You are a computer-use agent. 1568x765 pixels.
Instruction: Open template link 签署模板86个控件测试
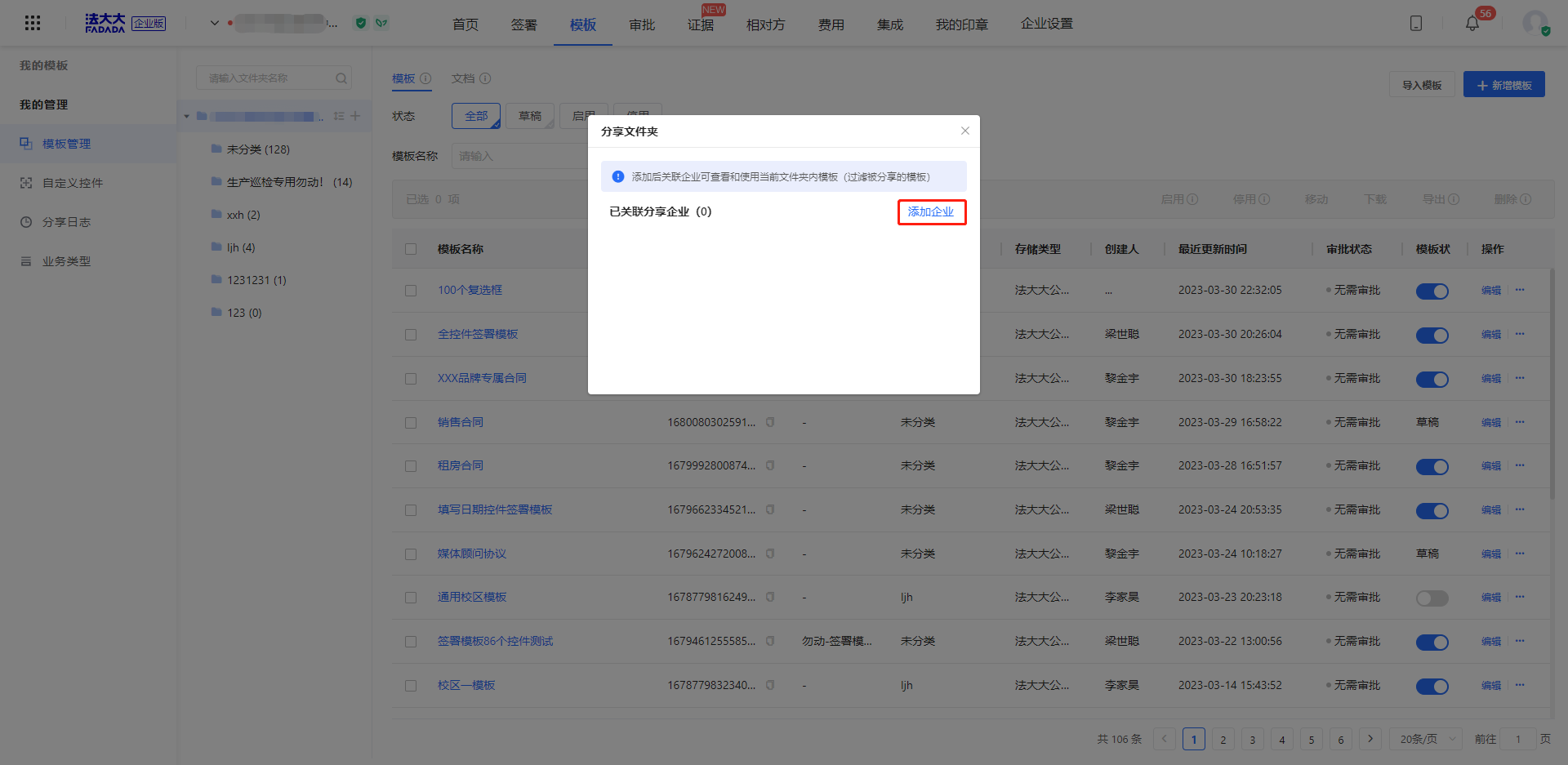point(496,641)
